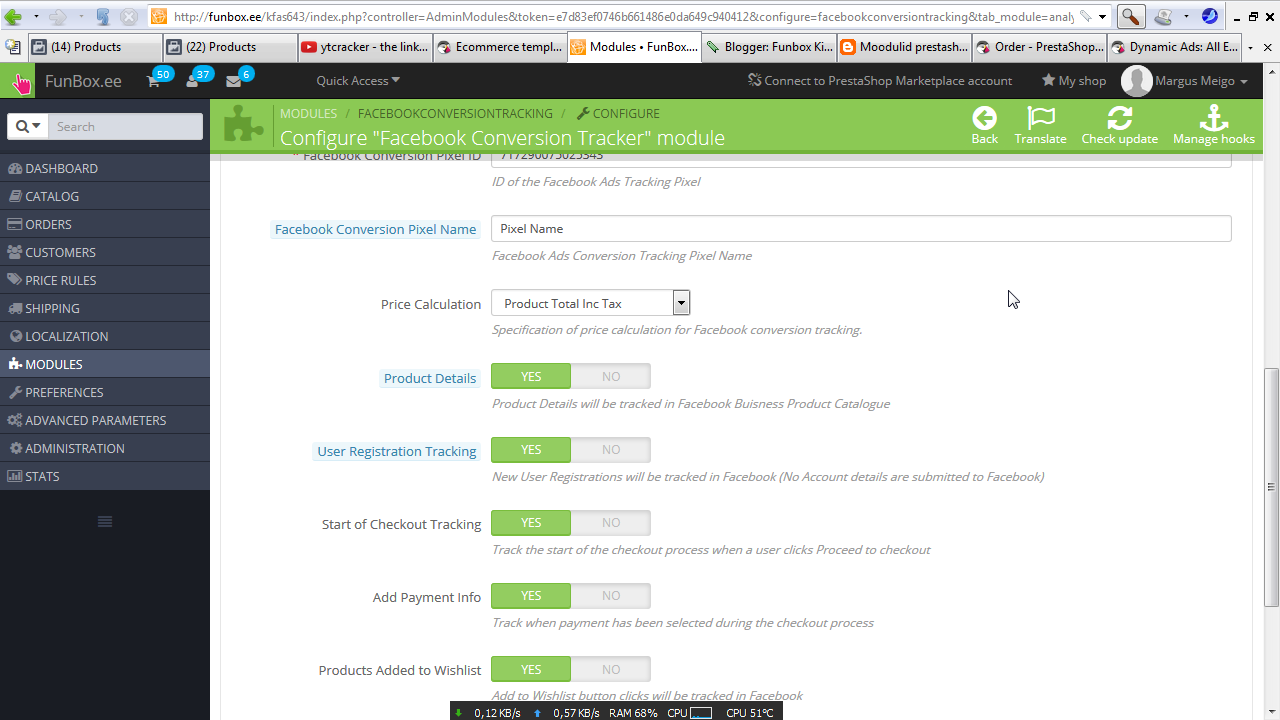
Task: Set Product Details to YES
Action: pyautogui.click(x=531, y=376)
